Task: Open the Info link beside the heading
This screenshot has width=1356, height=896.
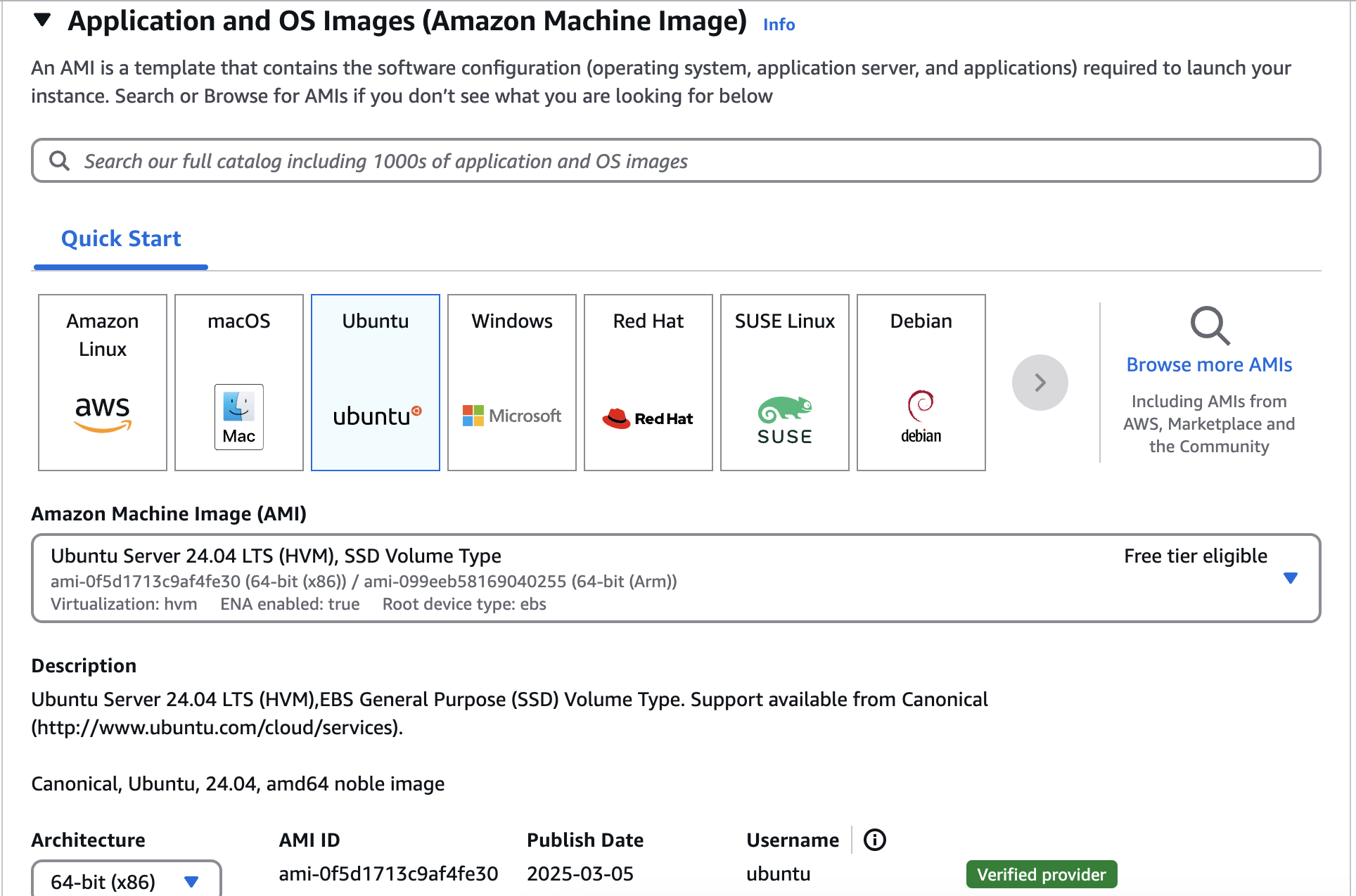Action: pyautogui.click(x=779, y=25)
